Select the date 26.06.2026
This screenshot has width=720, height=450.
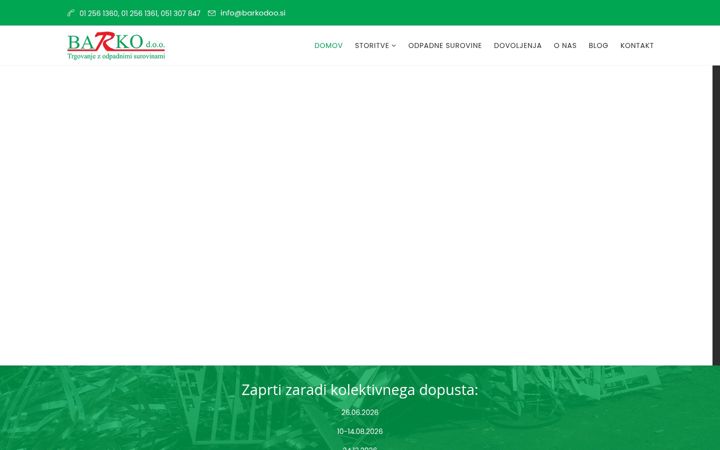(x=360, y=412)
